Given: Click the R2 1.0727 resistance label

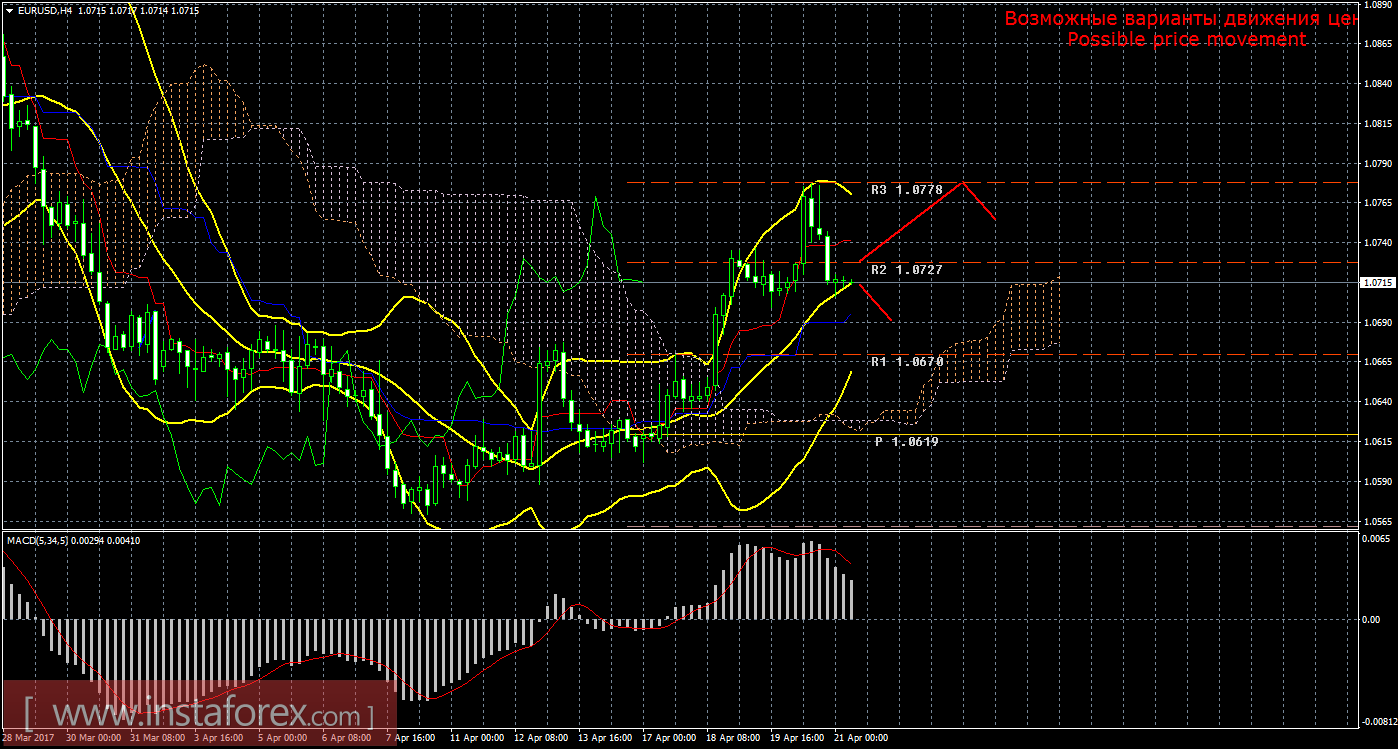Looking at the screenshot, I should point(906,270).
